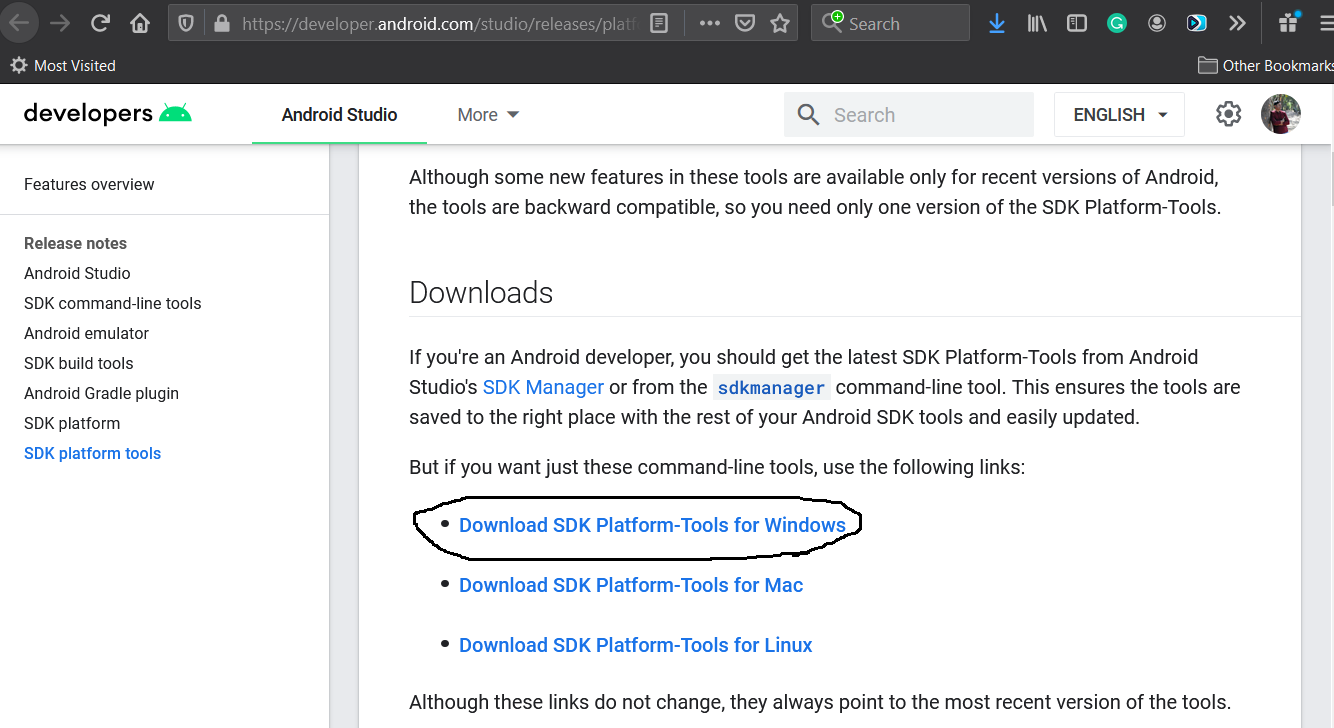Click the site search magnifier icon
The width and height of the screenshot is (1334, 728).
pos(808,115)
